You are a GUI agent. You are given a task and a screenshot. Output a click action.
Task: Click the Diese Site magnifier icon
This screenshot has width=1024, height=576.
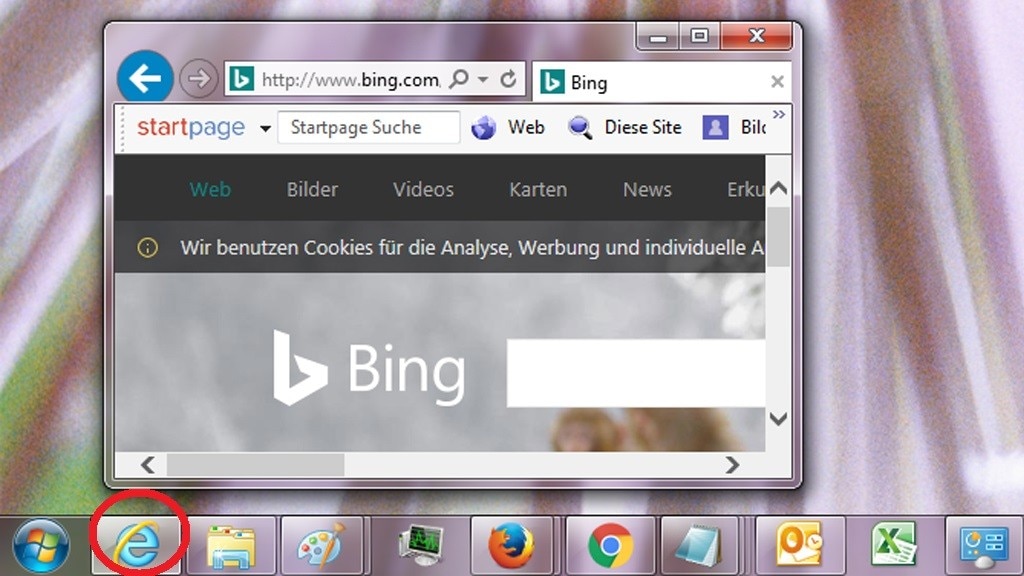click(581, 127)
